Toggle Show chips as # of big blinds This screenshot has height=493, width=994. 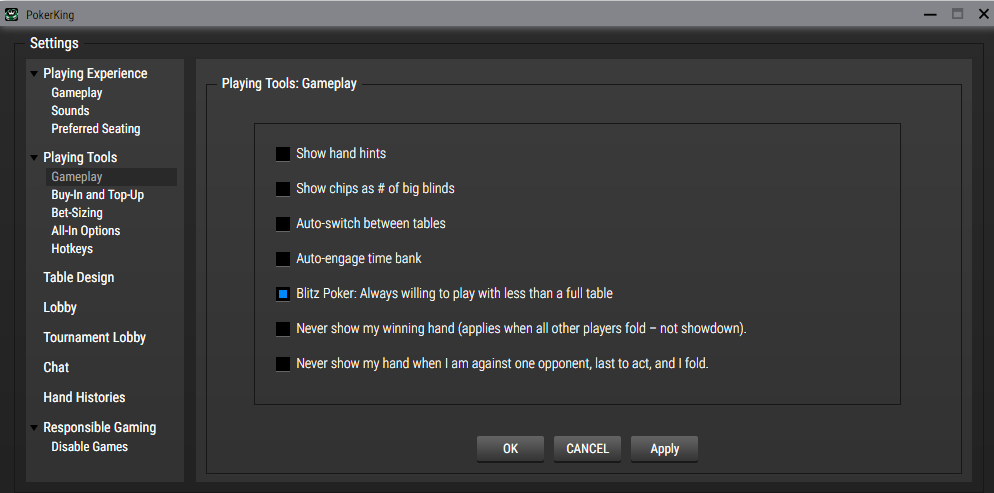point(283,189)
